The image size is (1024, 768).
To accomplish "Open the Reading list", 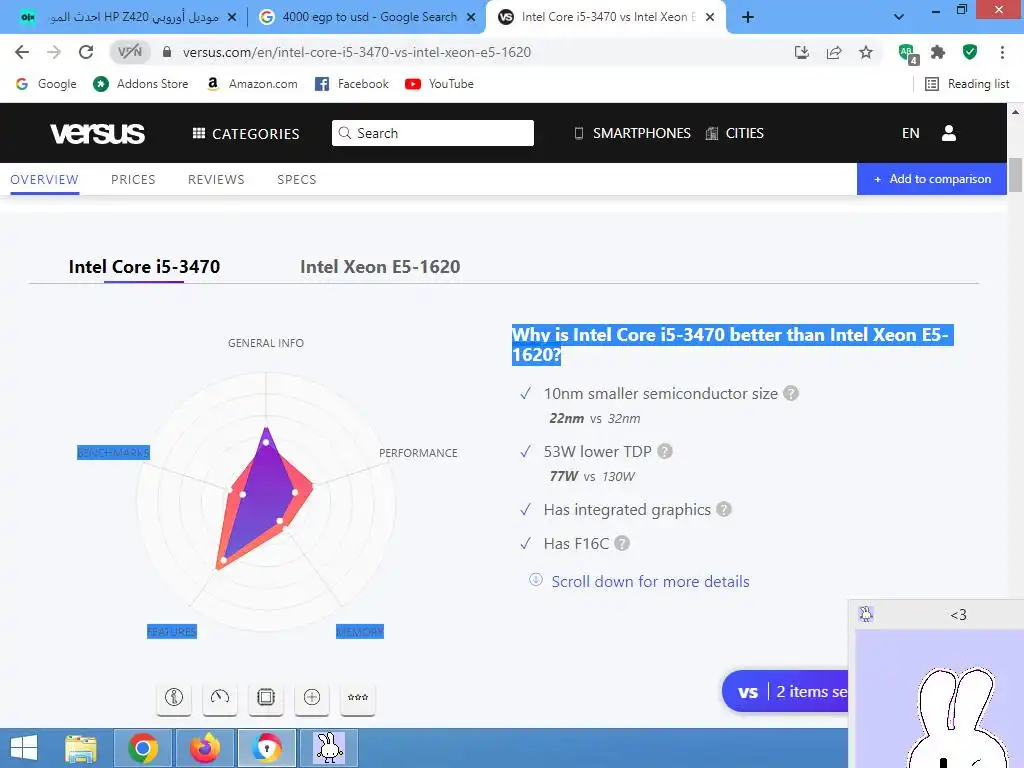I will tap(967, 84).
